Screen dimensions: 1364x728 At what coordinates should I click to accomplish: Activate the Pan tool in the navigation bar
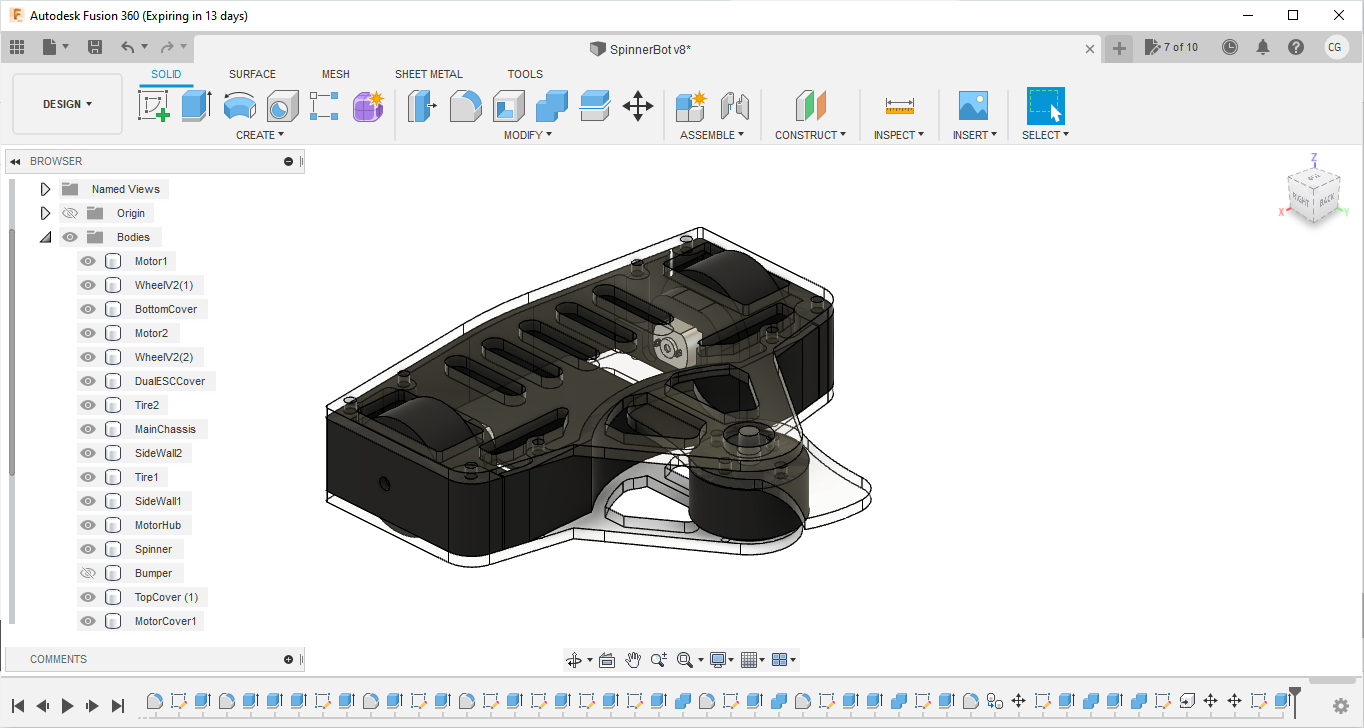(x=633, y=659)
